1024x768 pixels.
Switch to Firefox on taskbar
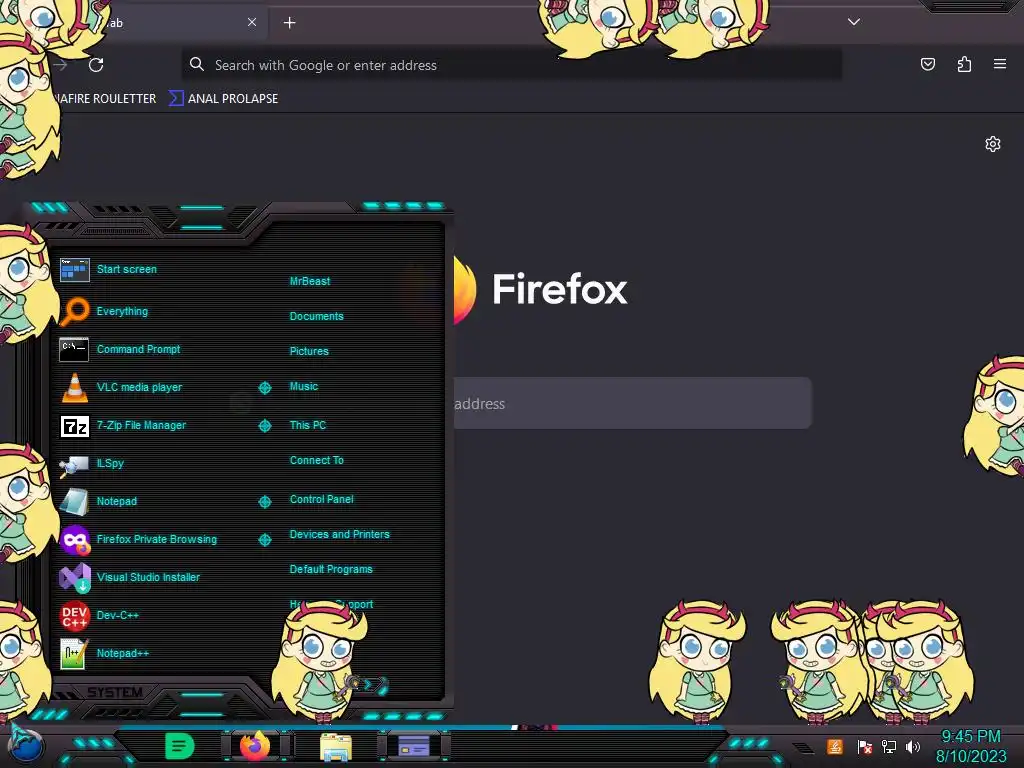[x=255, y=746]
